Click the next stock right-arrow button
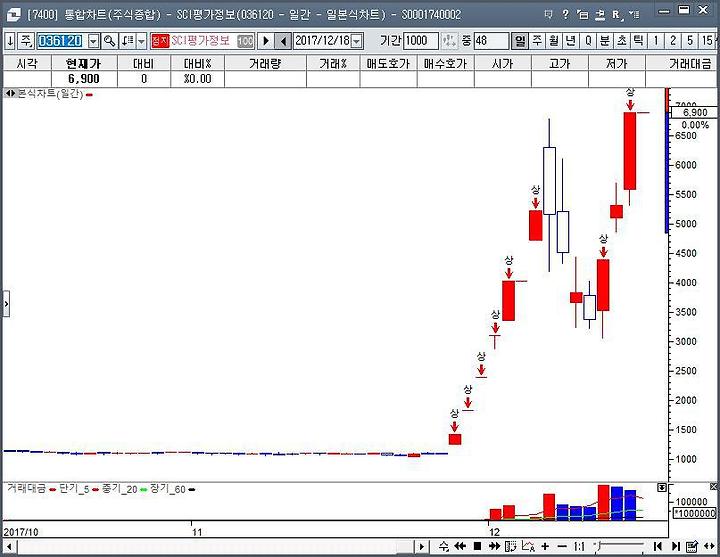Image resolution: width=720 pixels, height=557 pixels. [x=265, y=41]
